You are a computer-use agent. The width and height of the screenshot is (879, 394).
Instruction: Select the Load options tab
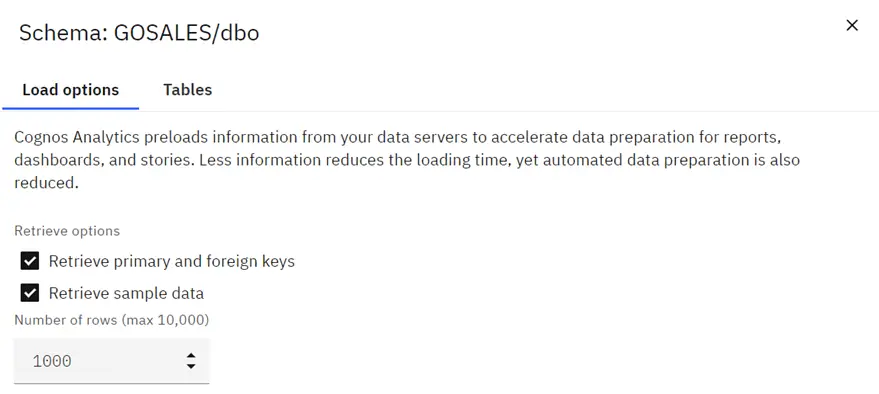point(71,90)
